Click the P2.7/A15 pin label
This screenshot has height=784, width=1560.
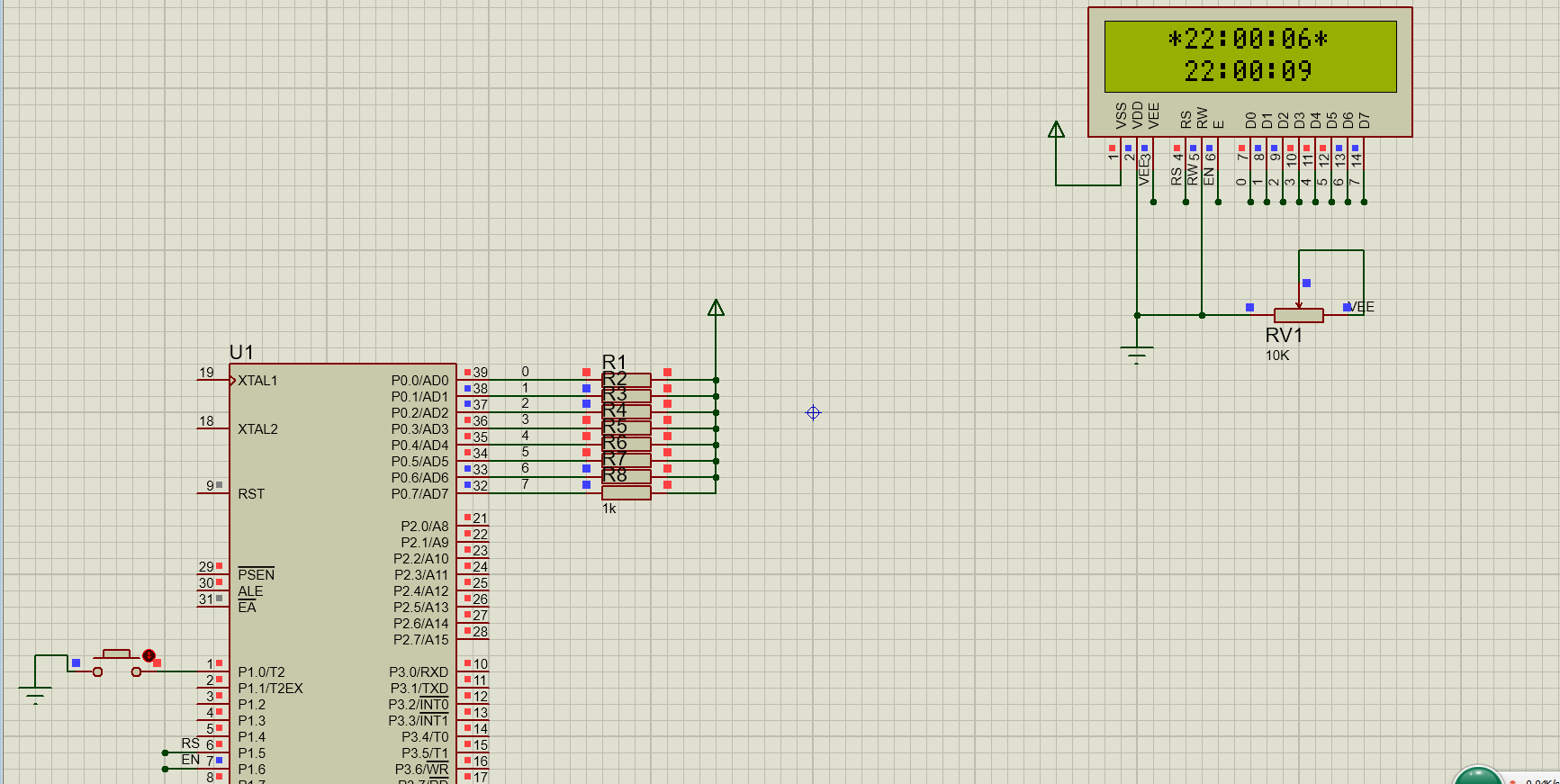click(x=421, y=640)
